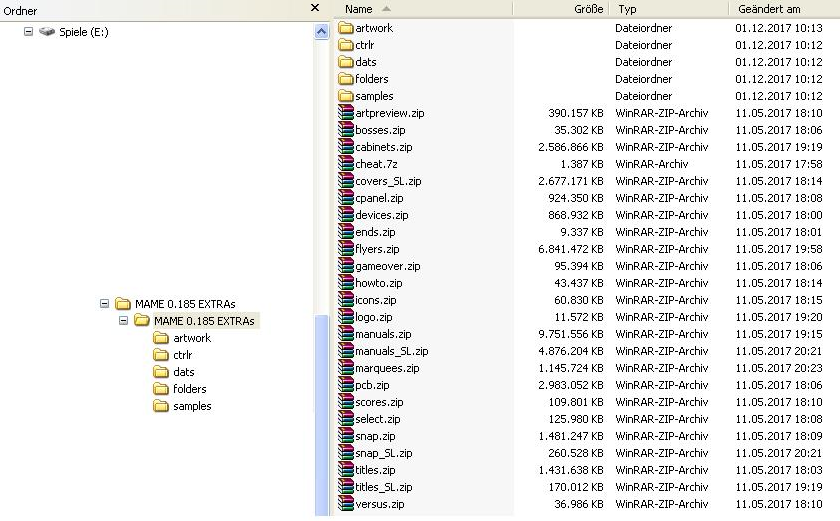Click the versus.zip archive icon
This screenshot has height=521, width=840.
[346, 504]
